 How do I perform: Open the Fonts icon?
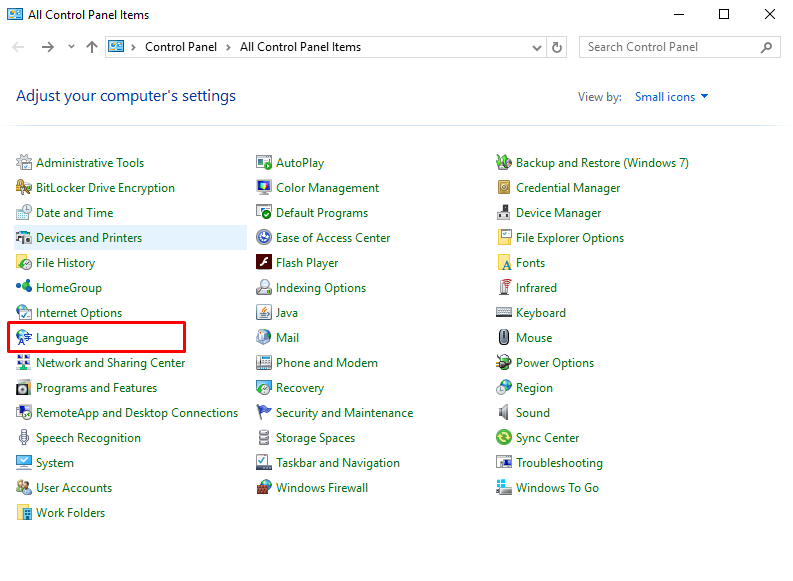[x=504, y=262]
